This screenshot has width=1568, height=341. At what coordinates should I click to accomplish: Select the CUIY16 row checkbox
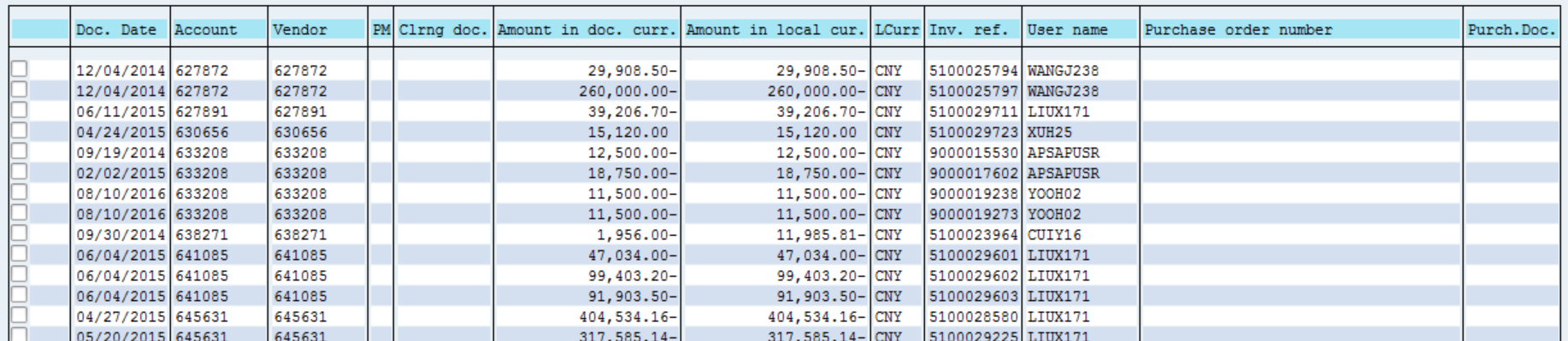[x=19, y=233]
